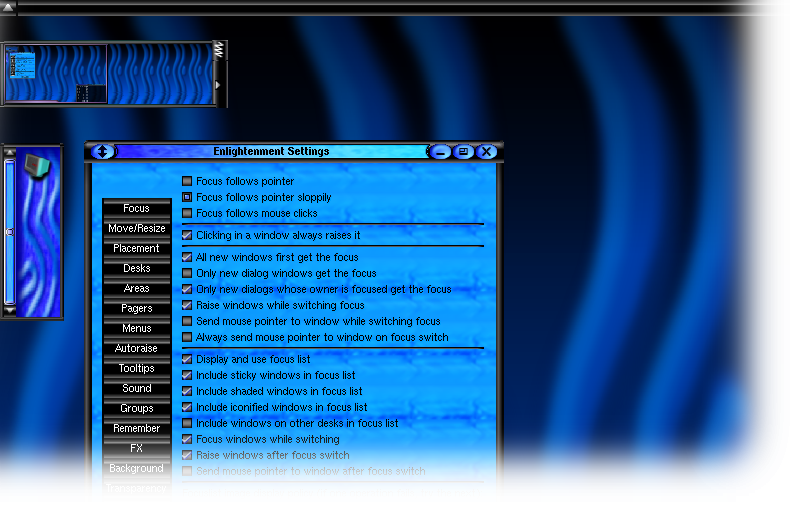The width and height of the screenshot is (800, 525).
Task: Open the Remember settings tab
Action: [136, 428]
